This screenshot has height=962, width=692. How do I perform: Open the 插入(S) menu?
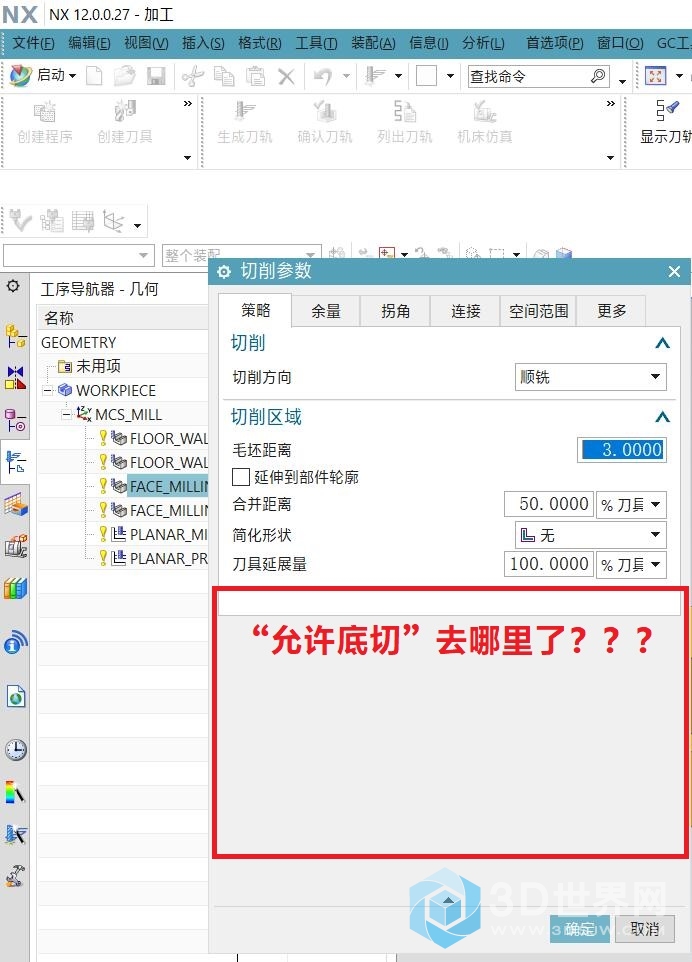[203, 43]
